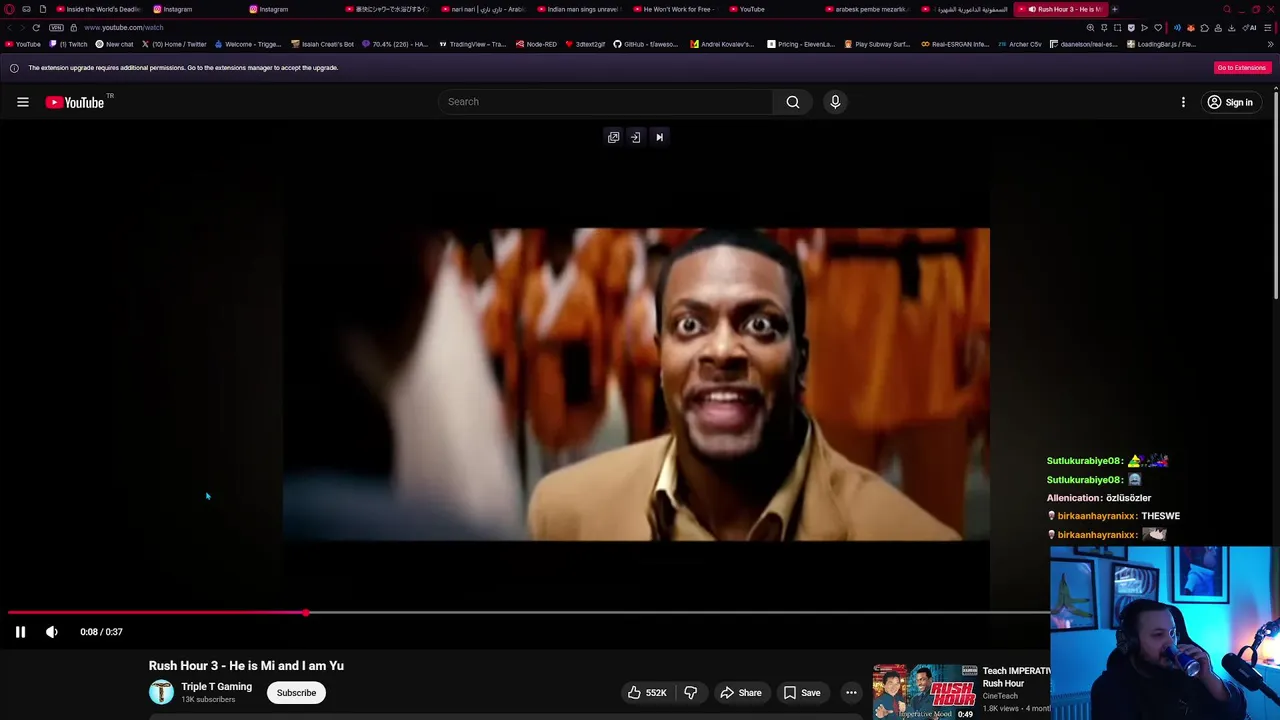The width and height of the screenshot is (1280, 720).
Task: Skip to next video overlay icon
Action: click(659, 137)
